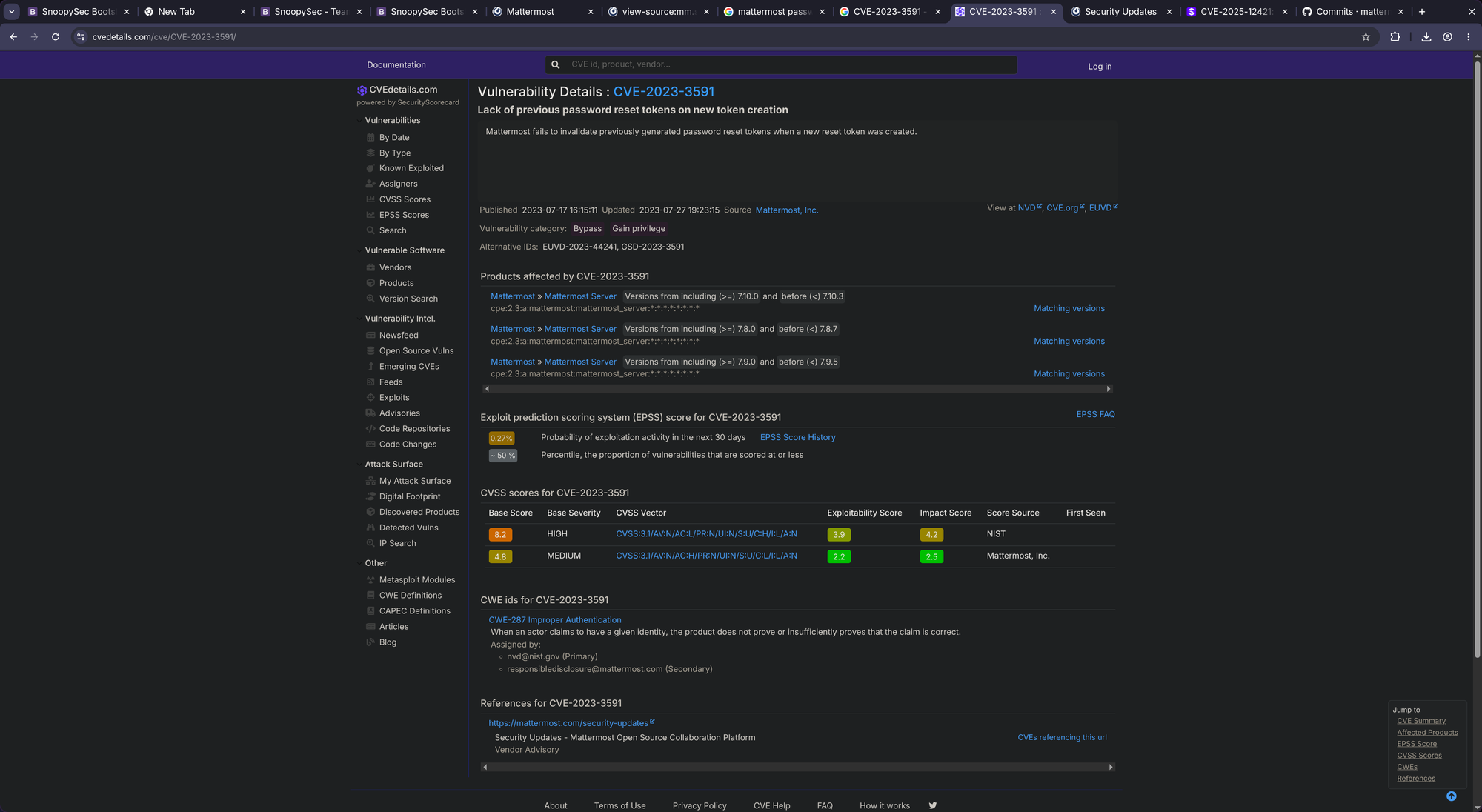1482x812 pixels.
Task: Click the References horizontal scrollbar
Action: coord(797,768)
